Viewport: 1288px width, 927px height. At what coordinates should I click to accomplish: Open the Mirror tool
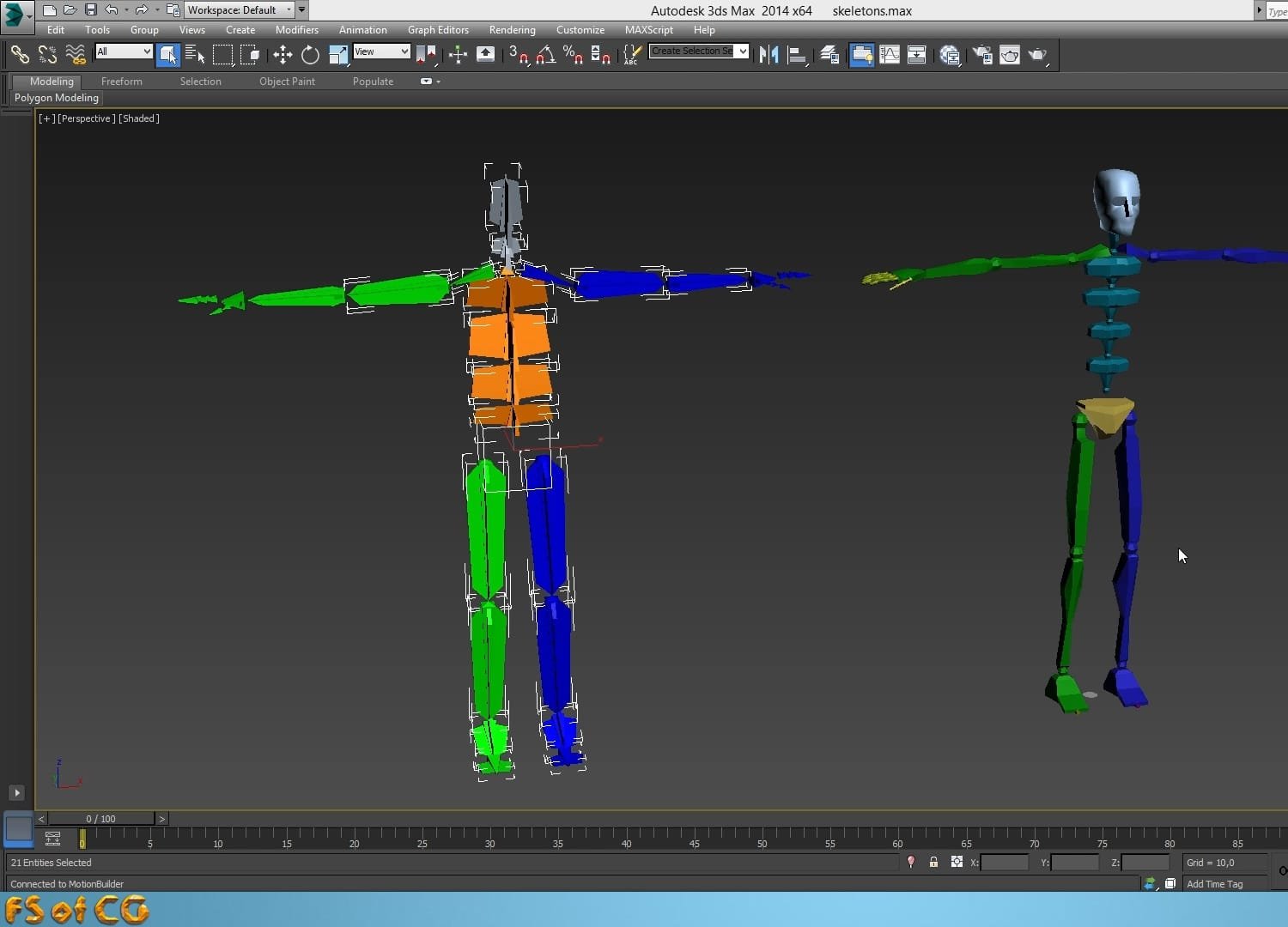click(769, 55)
